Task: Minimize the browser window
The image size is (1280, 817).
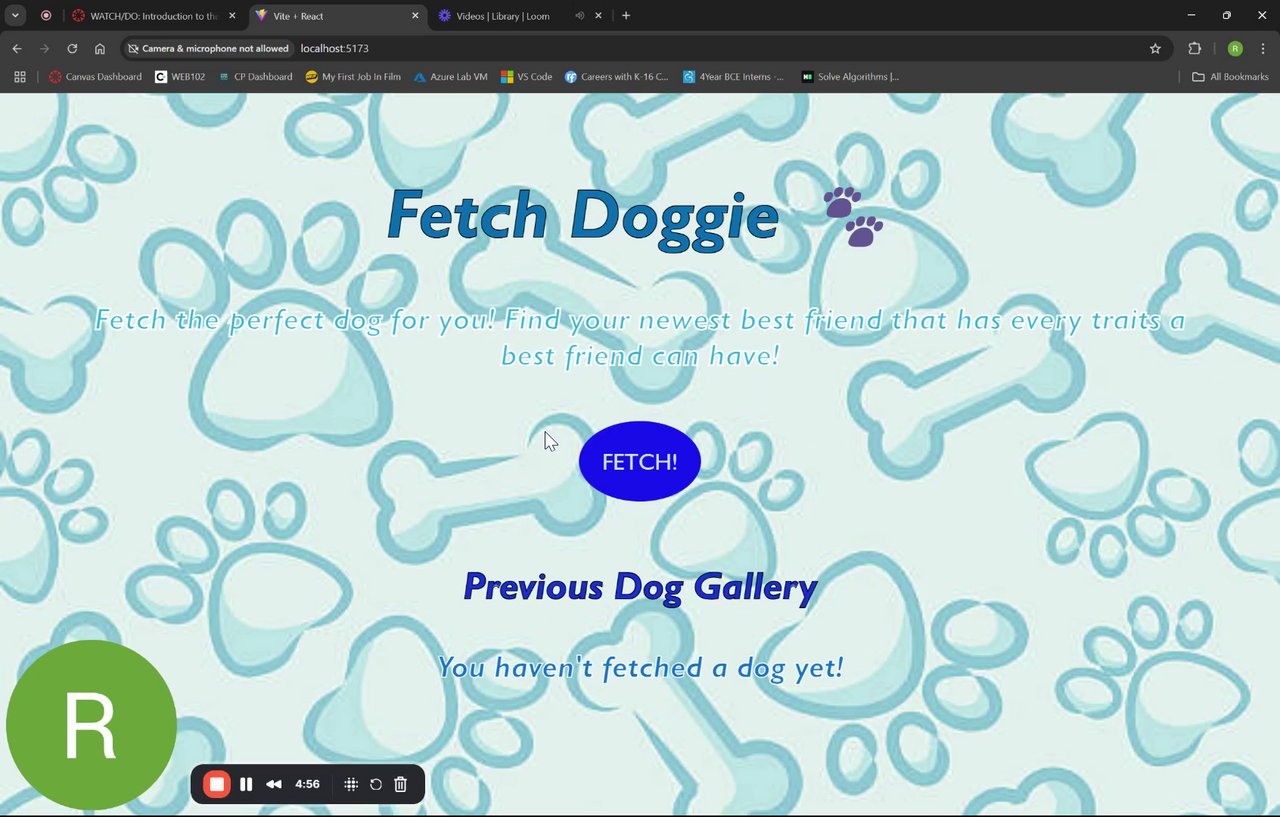Action: (1190, 16)
